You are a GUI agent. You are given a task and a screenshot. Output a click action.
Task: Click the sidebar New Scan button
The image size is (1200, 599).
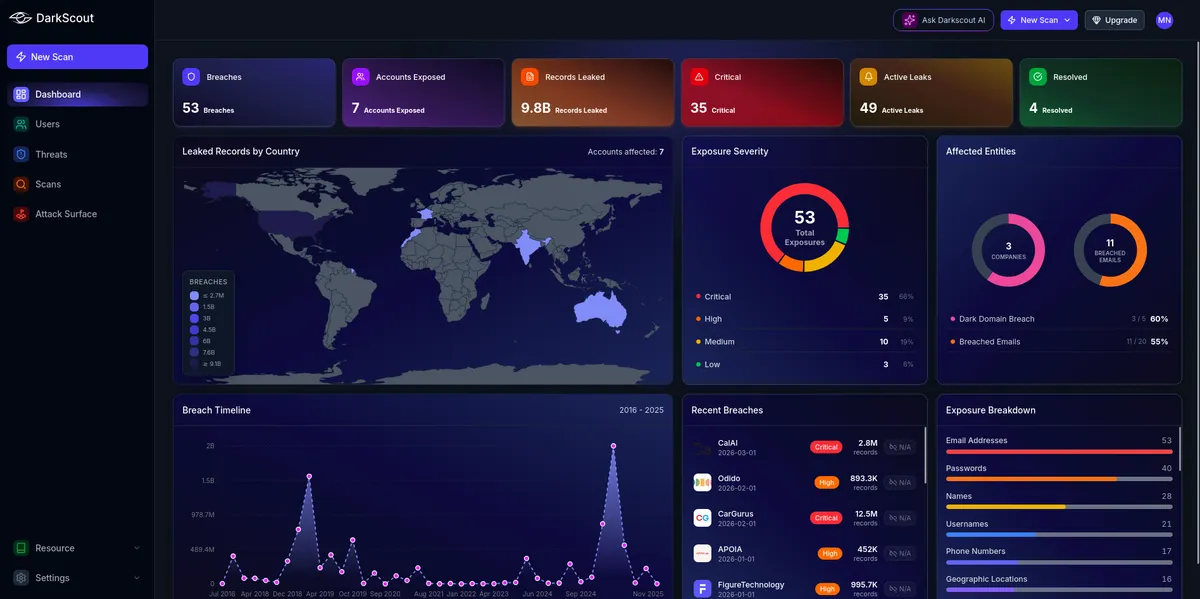(77, 57)
